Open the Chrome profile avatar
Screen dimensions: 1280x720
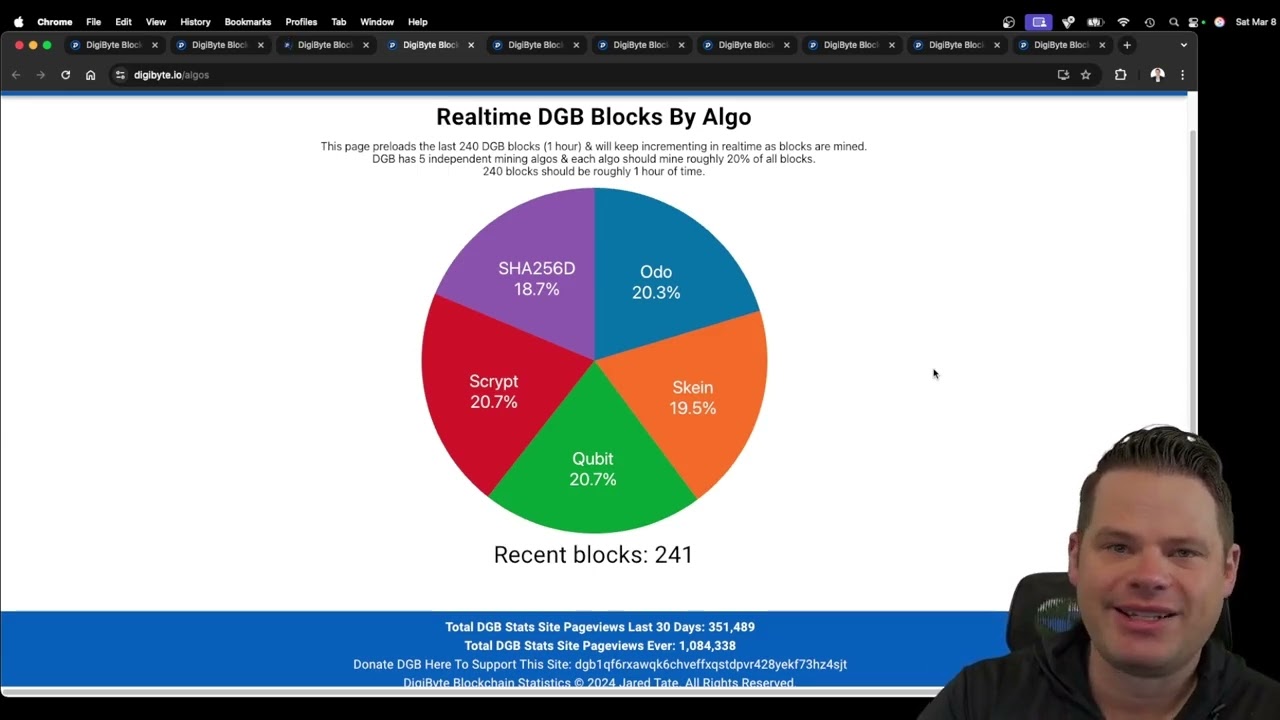1157,75
